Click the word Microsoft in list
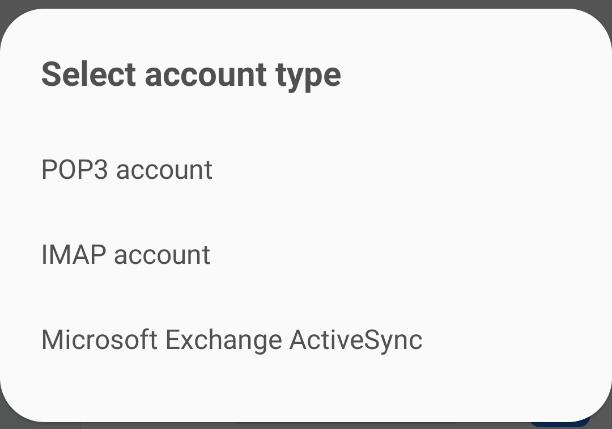This screenshot has width=612, height=429. pyautogui.click(x=99, y=340)
